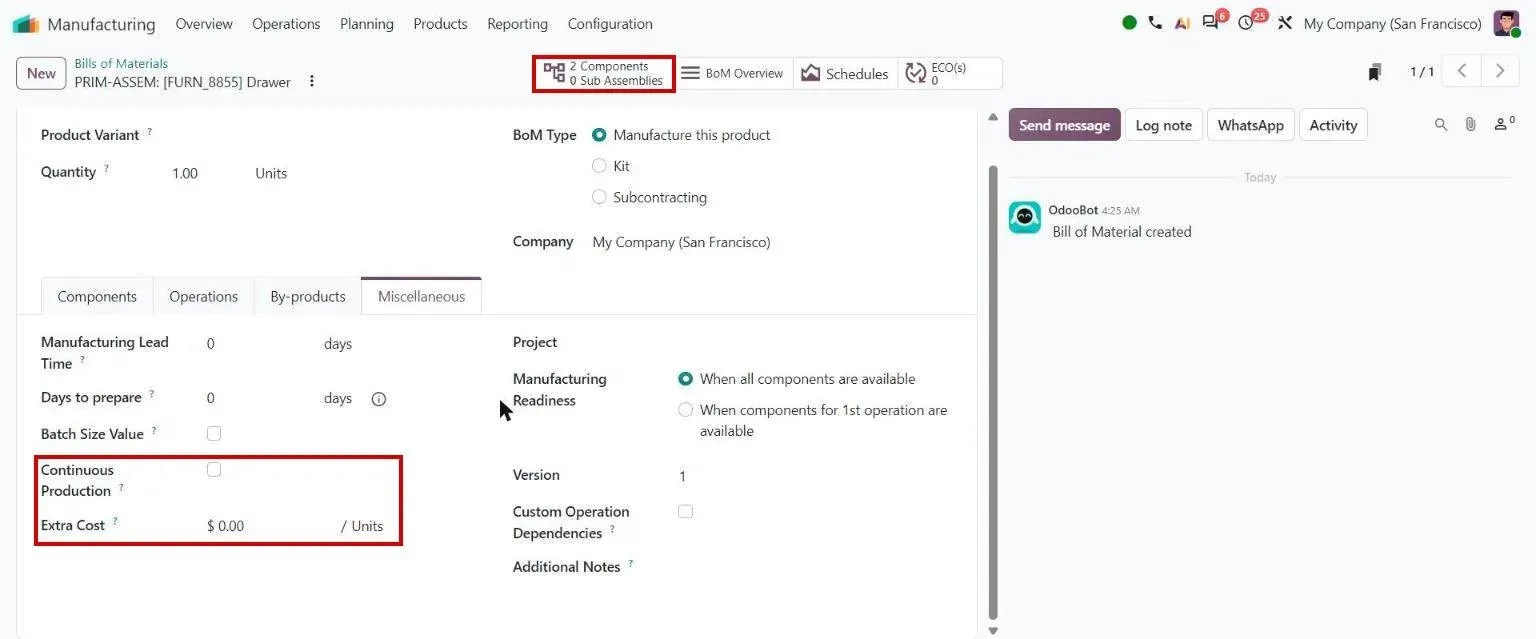Viewport: 1536px width, 639px height.
Task: Open the debug tools wrench icon
Action: [1285, 22]
